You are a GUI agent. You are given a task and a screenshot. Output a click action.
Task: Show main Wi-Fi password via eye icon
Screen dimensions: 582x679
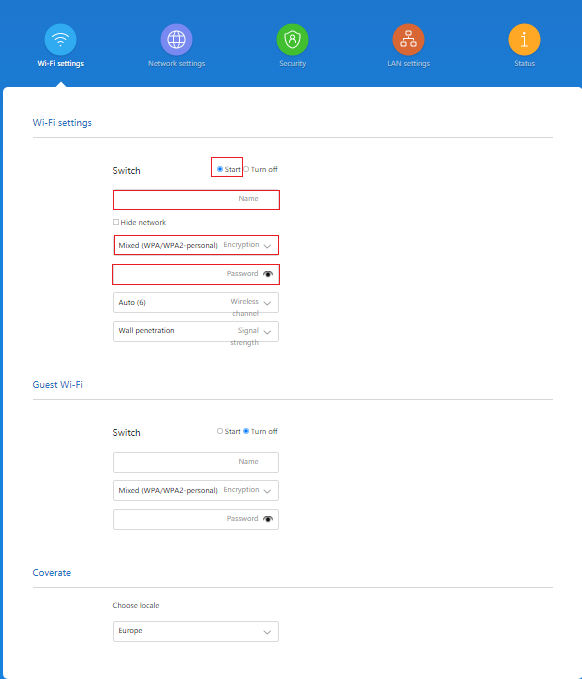pyautogui.click(x=268, y=274)
